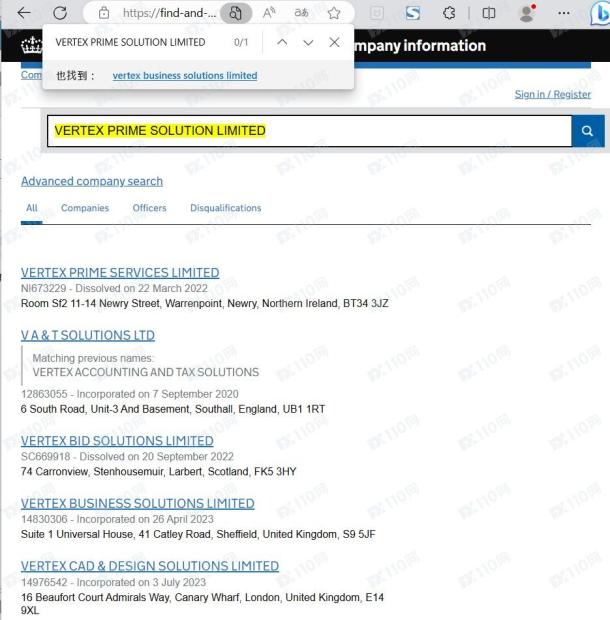This screenshot has height=620, width=610.
Task: Open the browser profile avatar
Action: (527, 13)
